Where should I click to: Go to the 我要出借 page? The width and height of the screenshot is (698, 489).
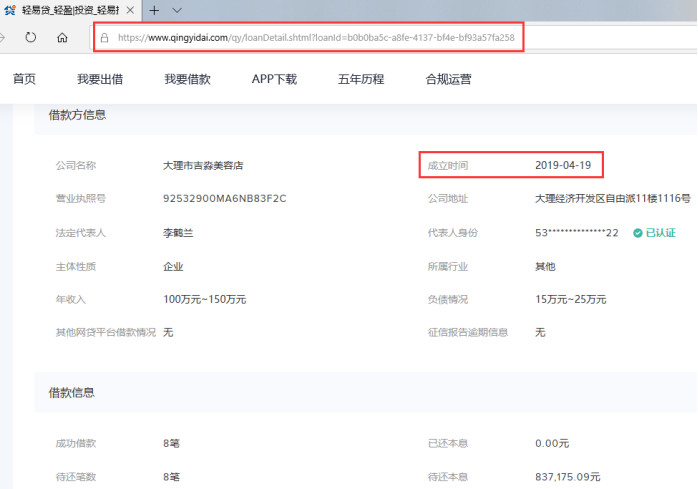(98, 80)
